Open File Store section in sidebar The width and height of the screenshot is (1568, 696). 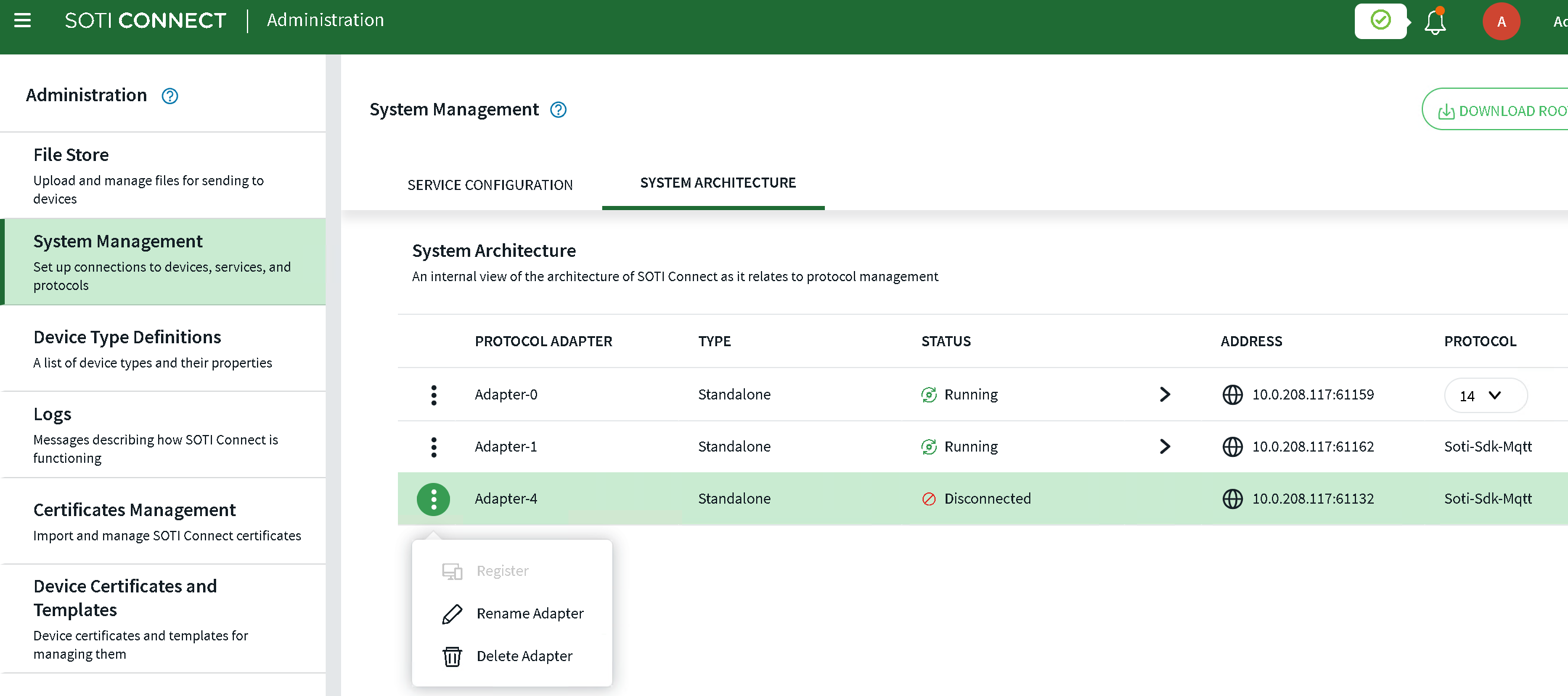click(x=162, y=176)
